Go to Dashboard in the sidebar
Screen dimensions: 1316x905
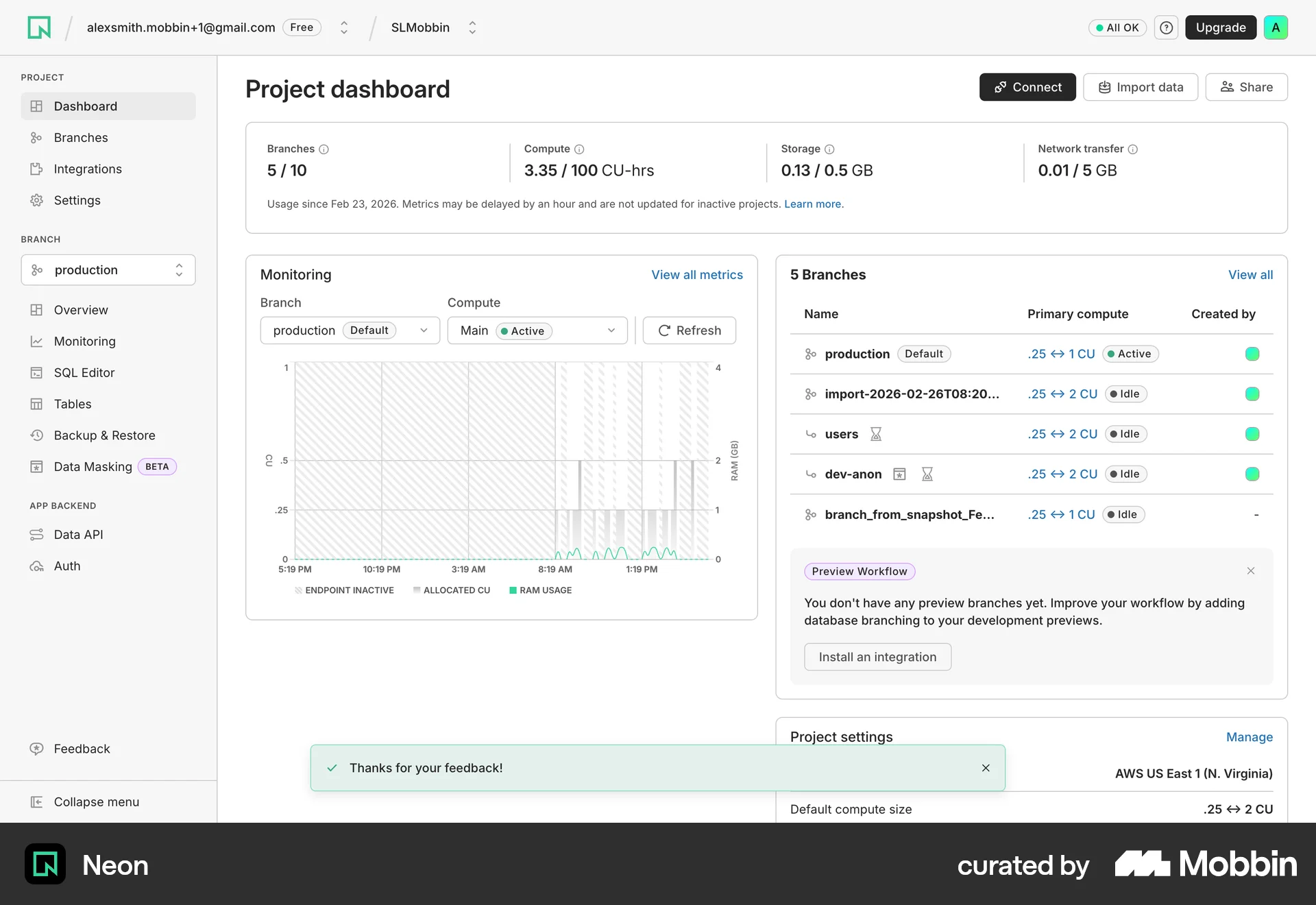(108, 106)
